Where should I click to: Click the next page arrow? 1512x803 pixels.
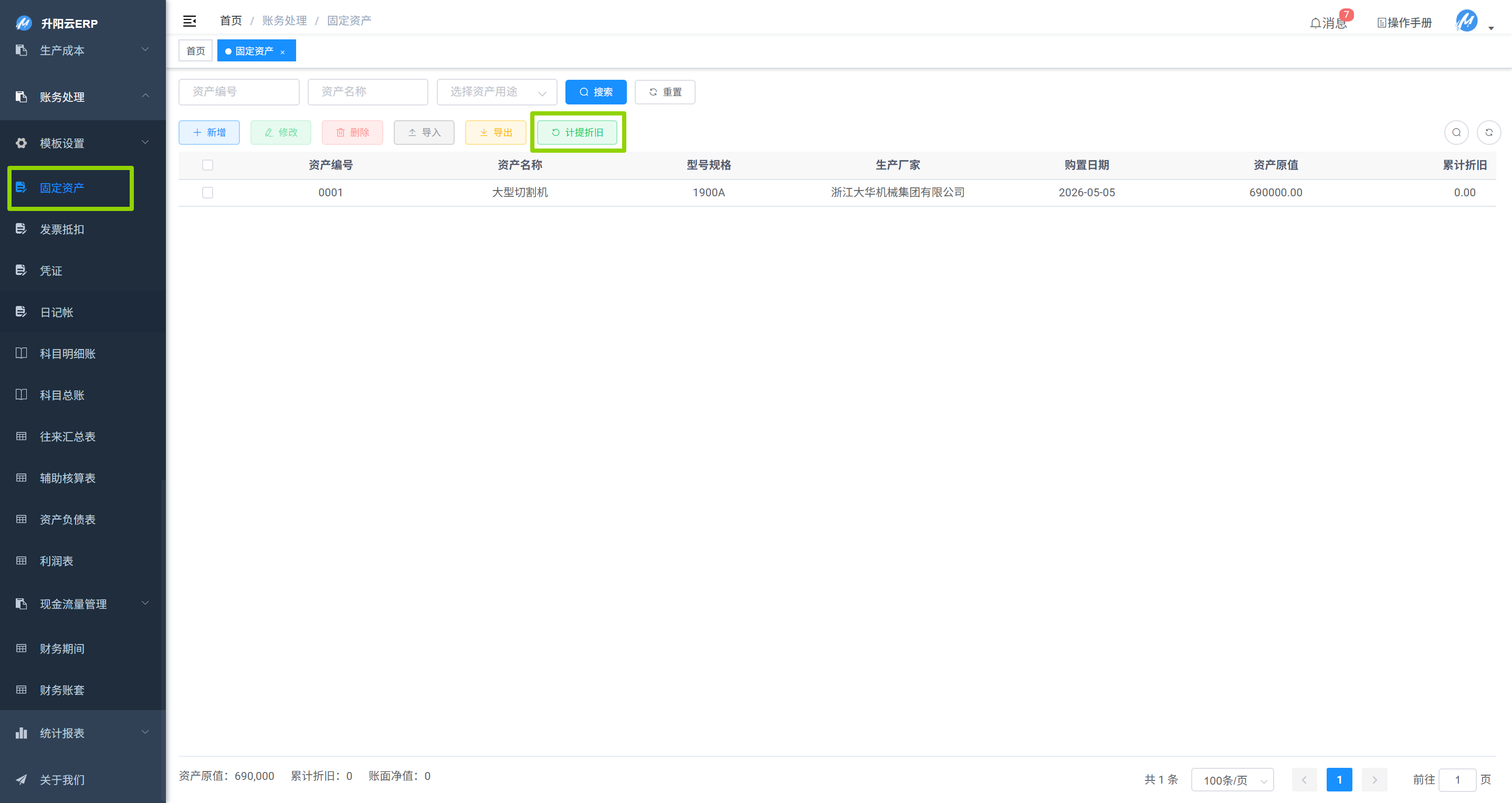(1374, 780)
